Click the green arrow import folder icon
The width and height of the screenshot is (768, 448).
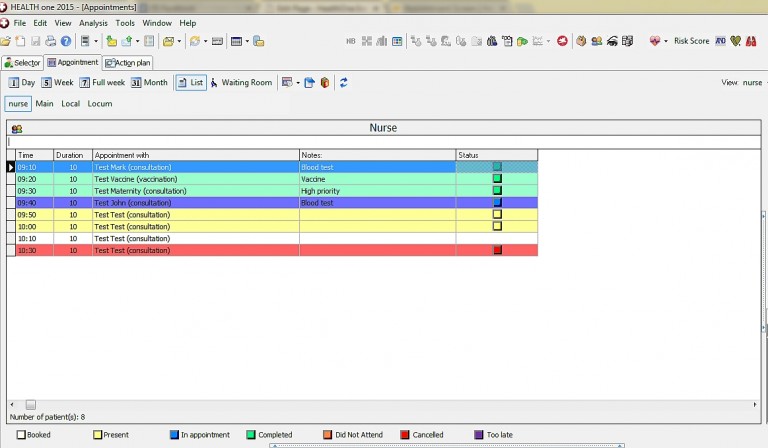pos(112,42)
